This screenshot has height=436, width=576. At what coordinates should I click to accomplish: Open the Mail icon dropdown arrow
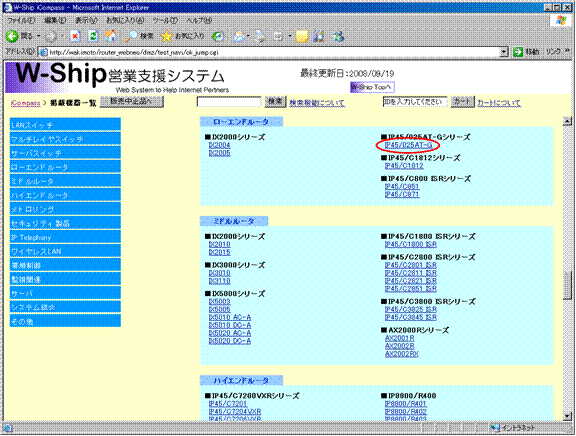(x=248, y=36)
